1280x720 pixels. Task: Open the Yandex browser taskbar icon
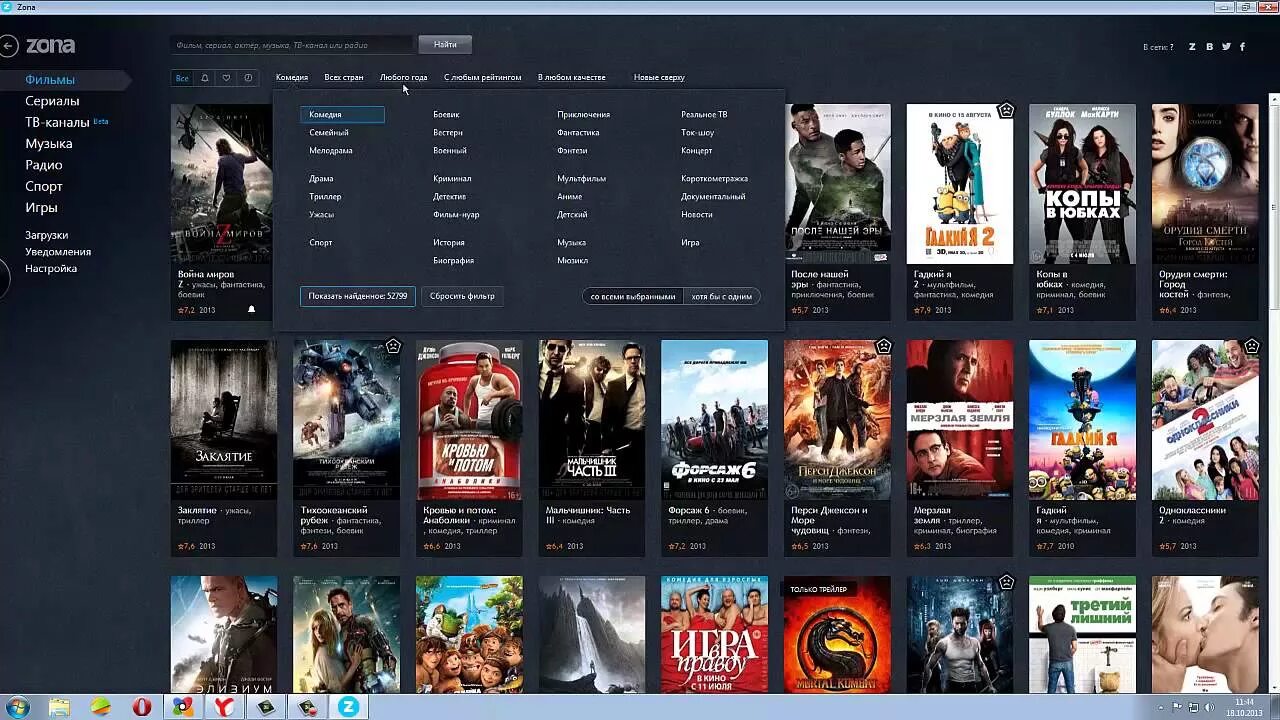tap(222, 707)
